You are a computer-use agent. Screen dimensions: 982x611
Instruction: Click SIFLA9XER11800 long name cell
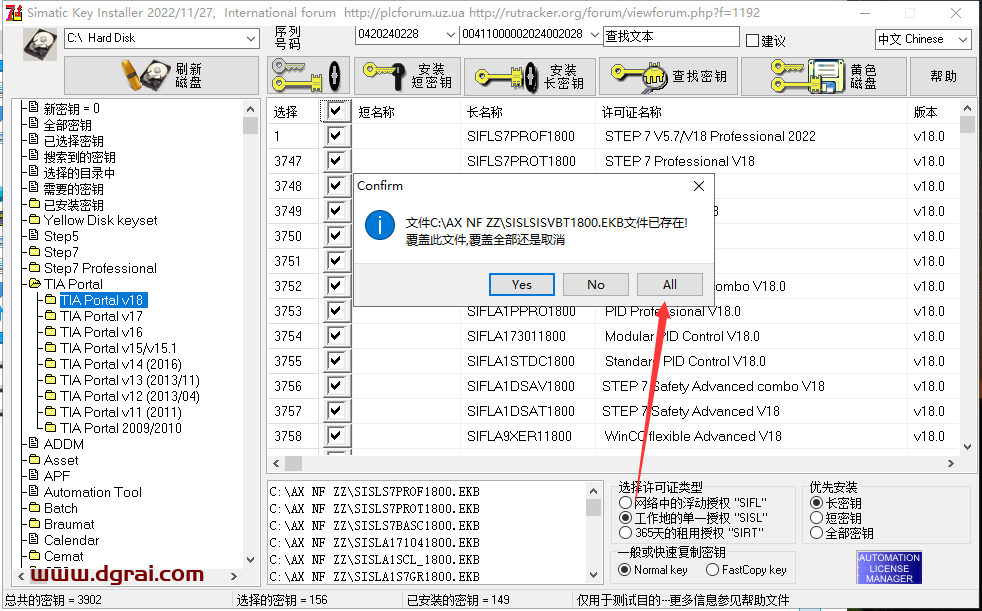click(519, 436)
